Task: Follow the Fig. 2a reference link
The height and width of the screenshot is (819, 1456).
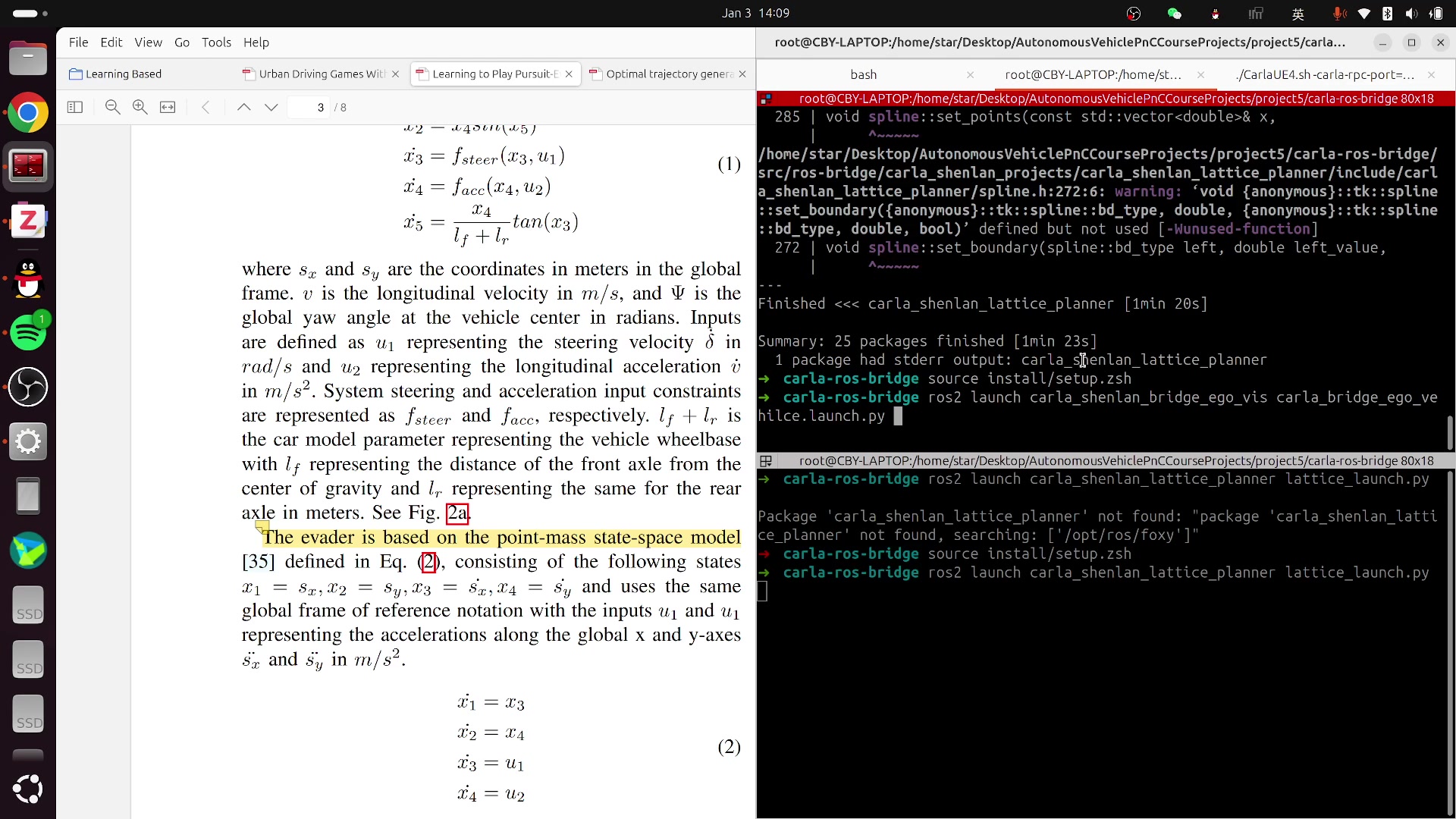Action: [x=457, y=513]
